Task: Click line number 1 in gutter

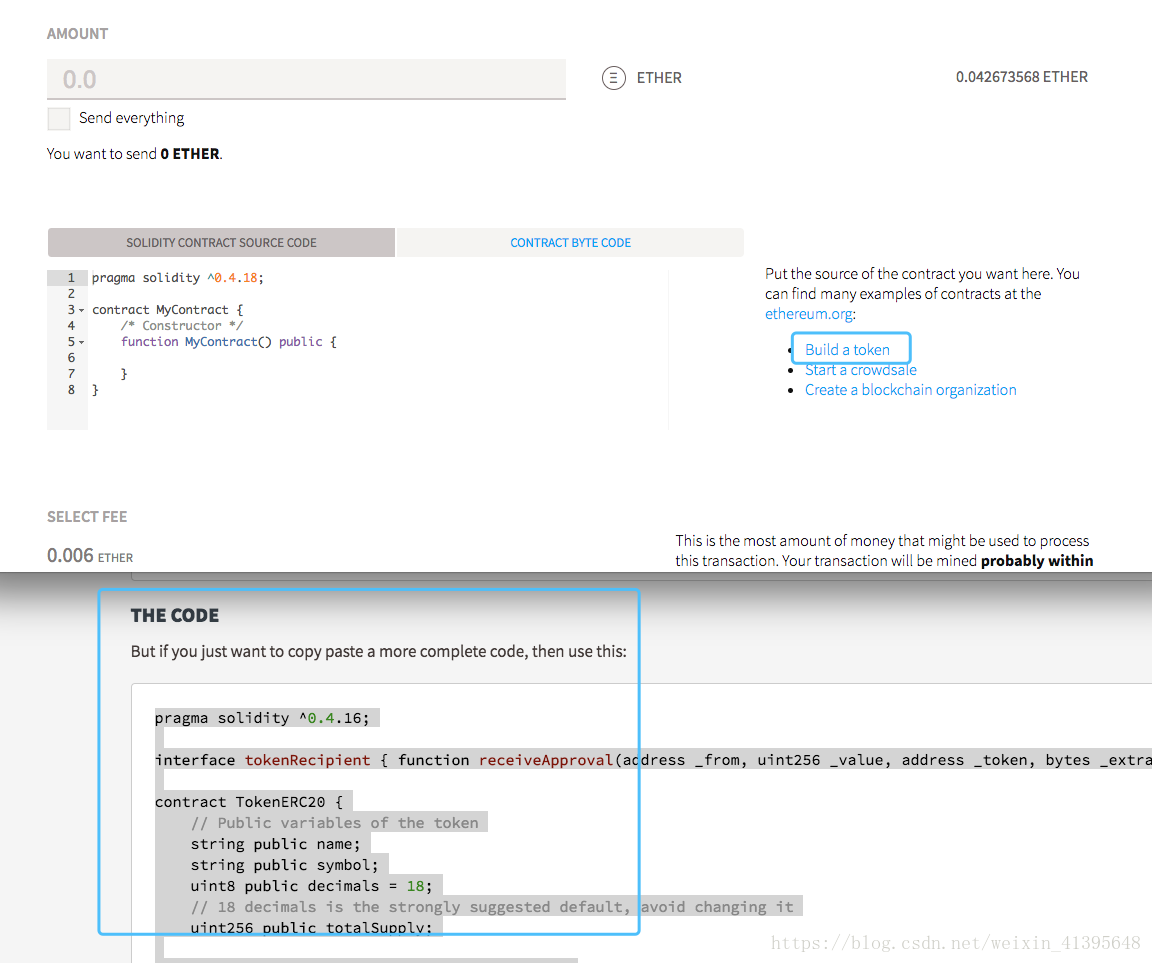Action: 71,278
